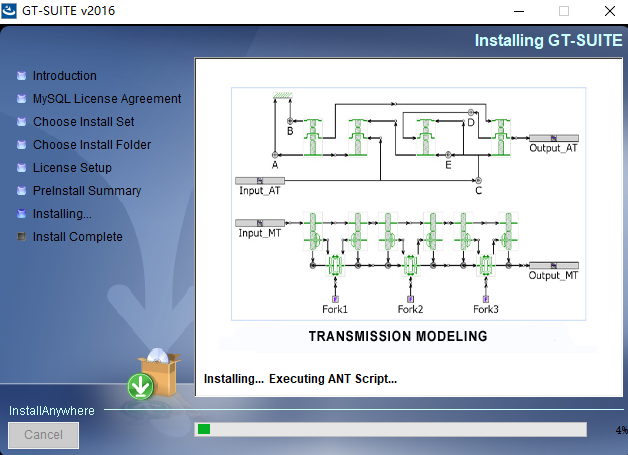The width and height of the screenshot is (628, 455).
Task: Select the Introduction step label
Action: [65, 76]
